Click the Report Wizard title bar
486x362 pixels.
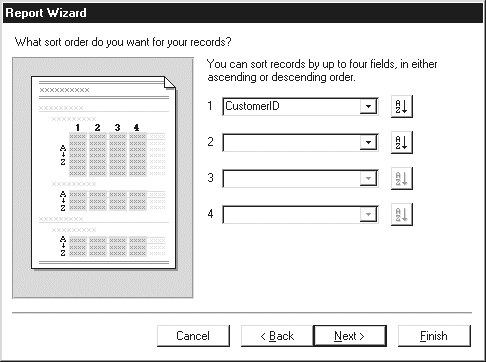(x=243, y=13)
